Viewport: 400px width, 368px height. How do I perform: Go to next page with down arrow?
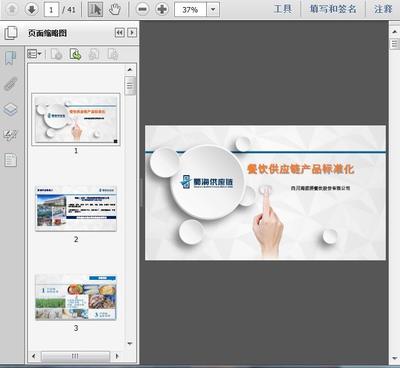coord(32,9)
